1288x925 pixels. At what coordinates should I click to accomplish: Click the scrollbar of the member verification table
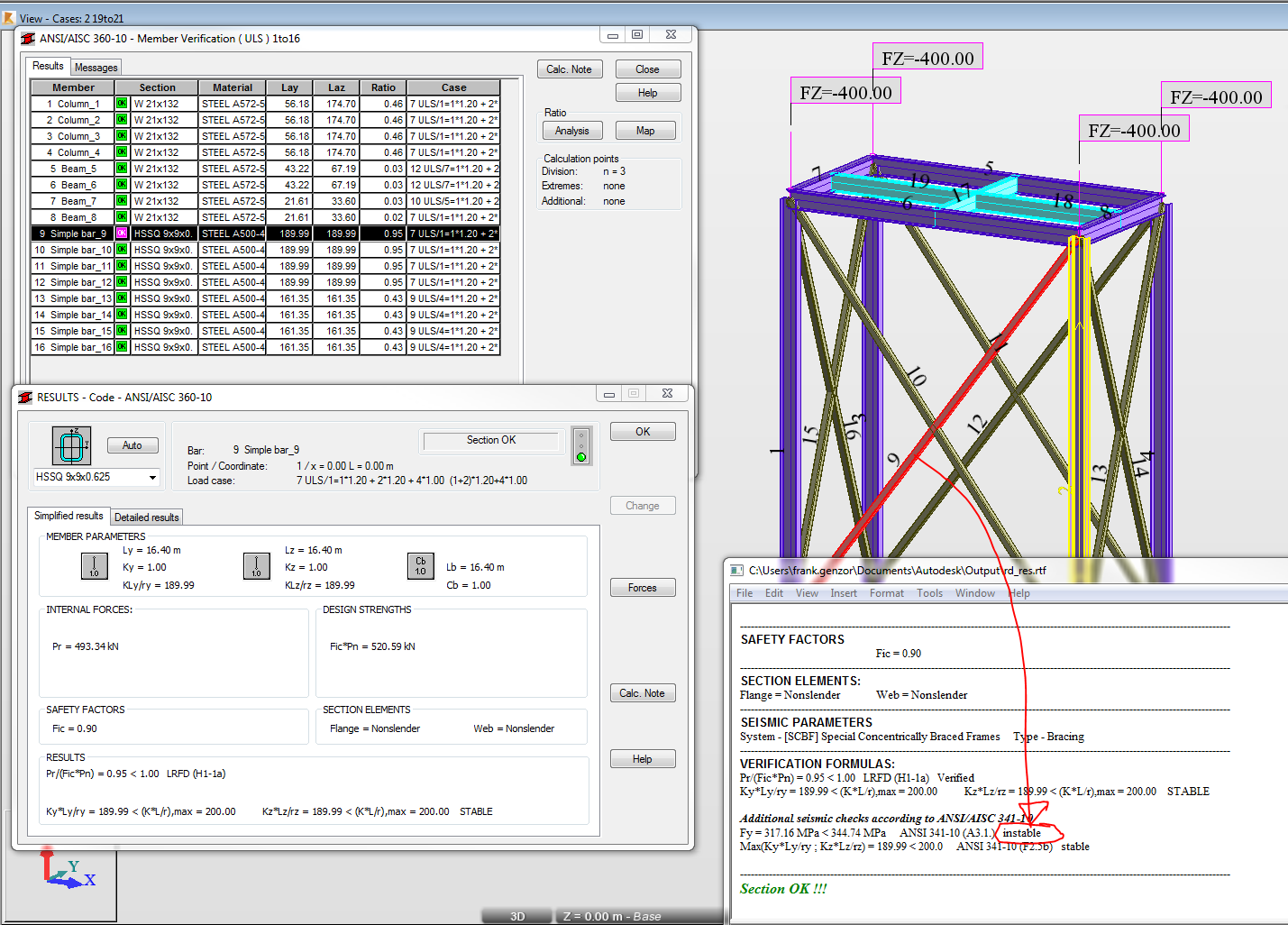coord(510,225)
